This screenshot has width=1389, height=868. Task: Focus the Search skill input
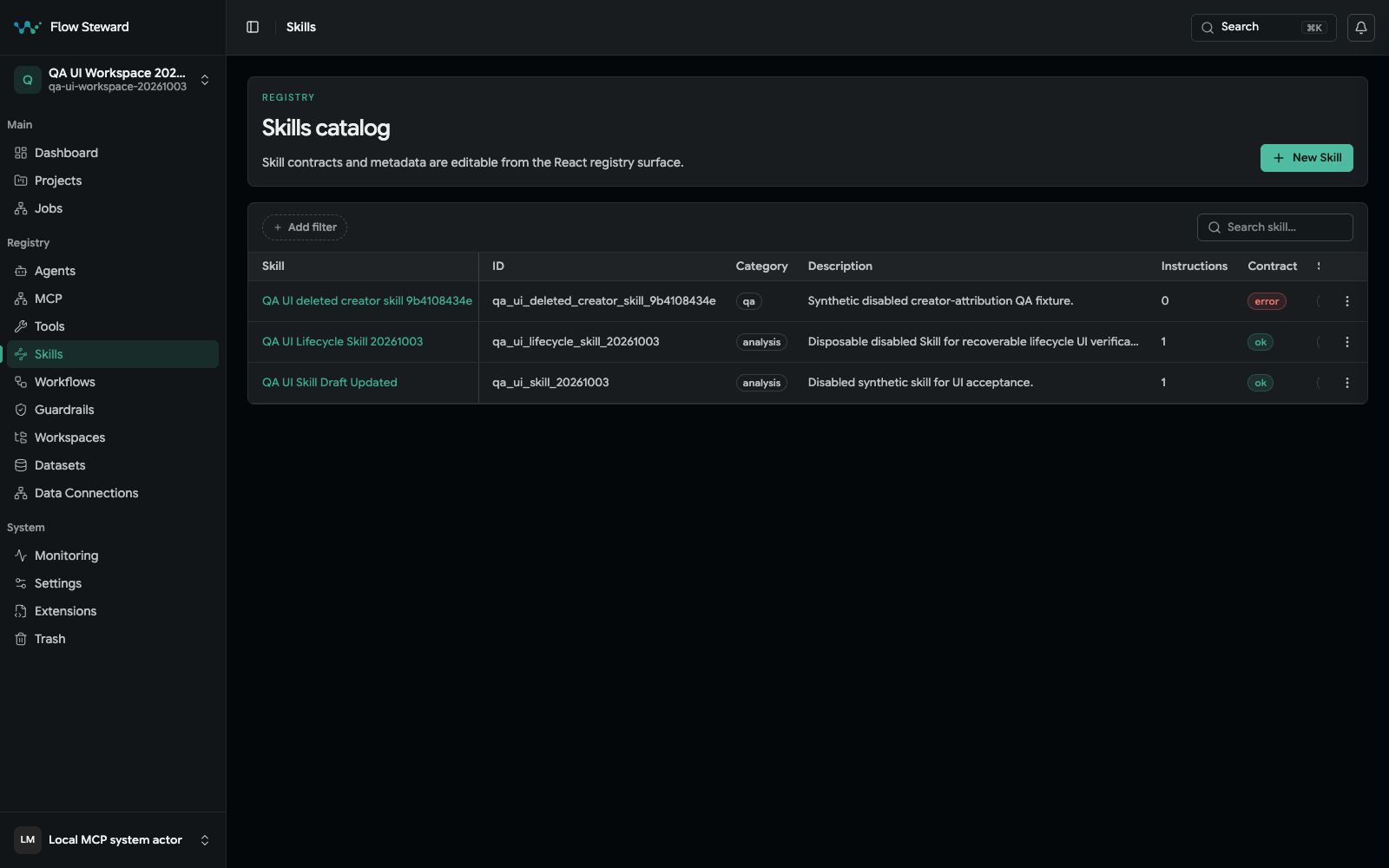pos(1274,227)
